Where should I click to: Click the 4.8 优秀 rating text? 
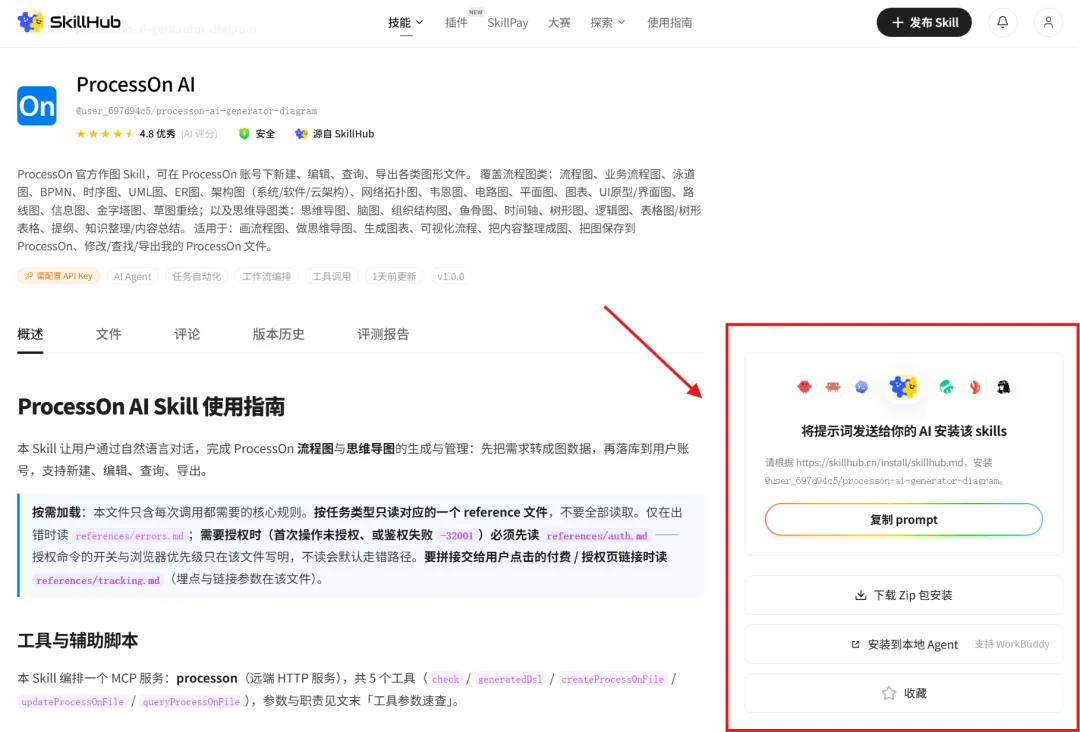158,134
